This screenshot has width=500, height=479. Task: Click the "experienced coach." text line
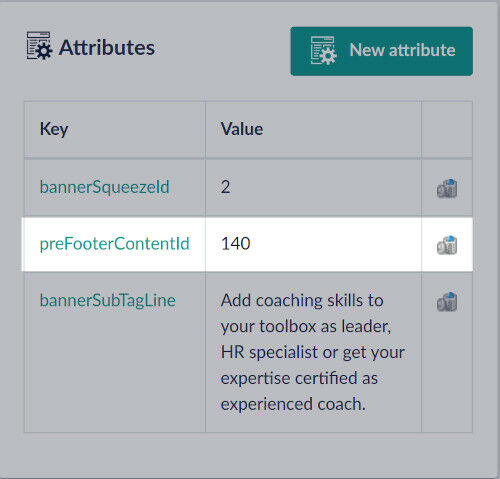point(293,404)
